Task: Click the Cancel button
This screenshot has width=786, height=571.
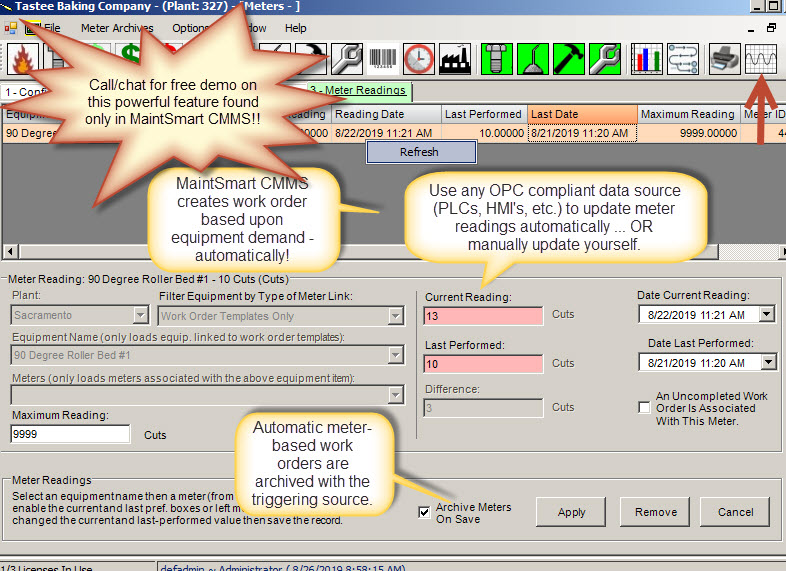Action: coord(735,512)
